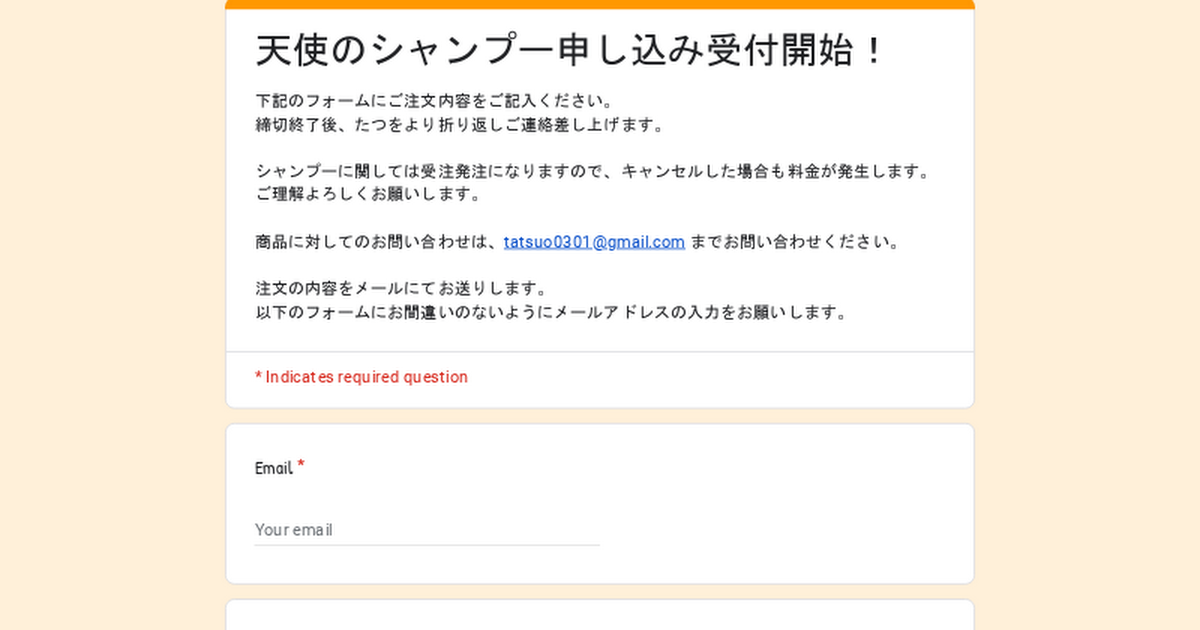Click the line 下記のフォームにご注文内容をご記入ください。

(x=433, y=101)
